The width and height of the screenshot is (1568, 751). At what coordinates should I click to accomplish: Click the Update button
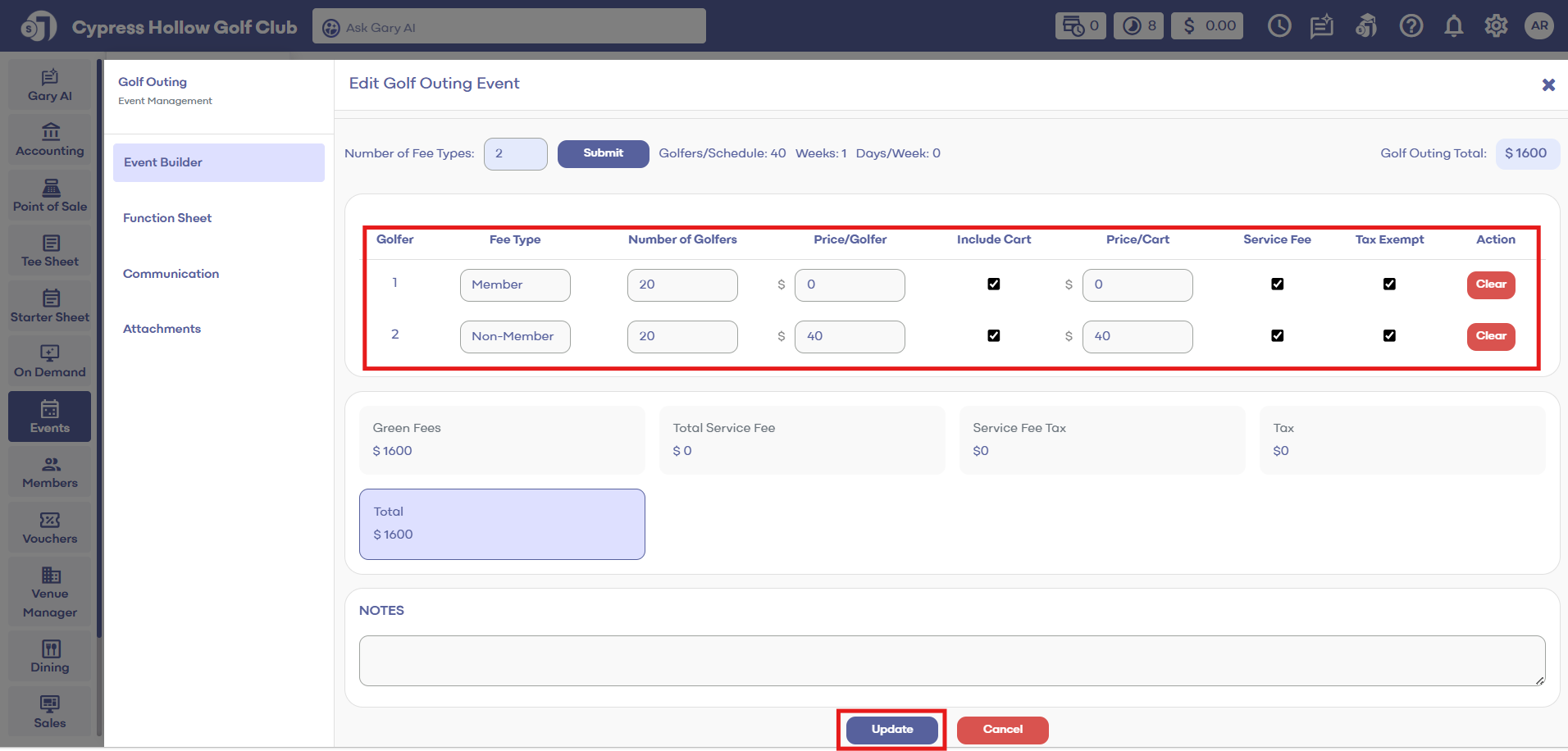point(891,730)
